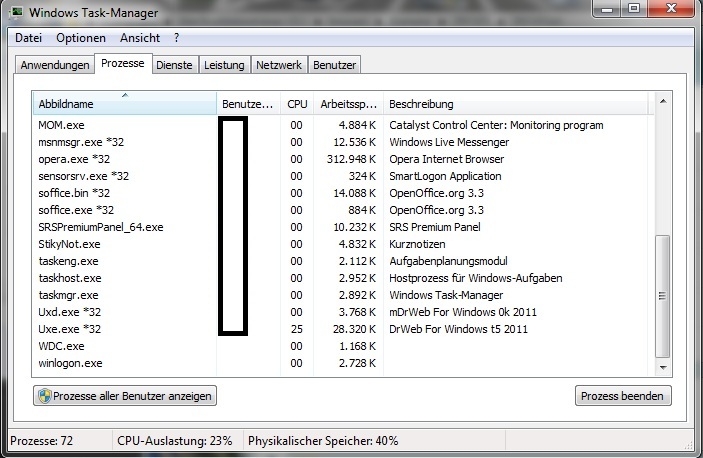
Task: Click DrWeb For Windows t5 2011
Action: [x=458, y=329]
